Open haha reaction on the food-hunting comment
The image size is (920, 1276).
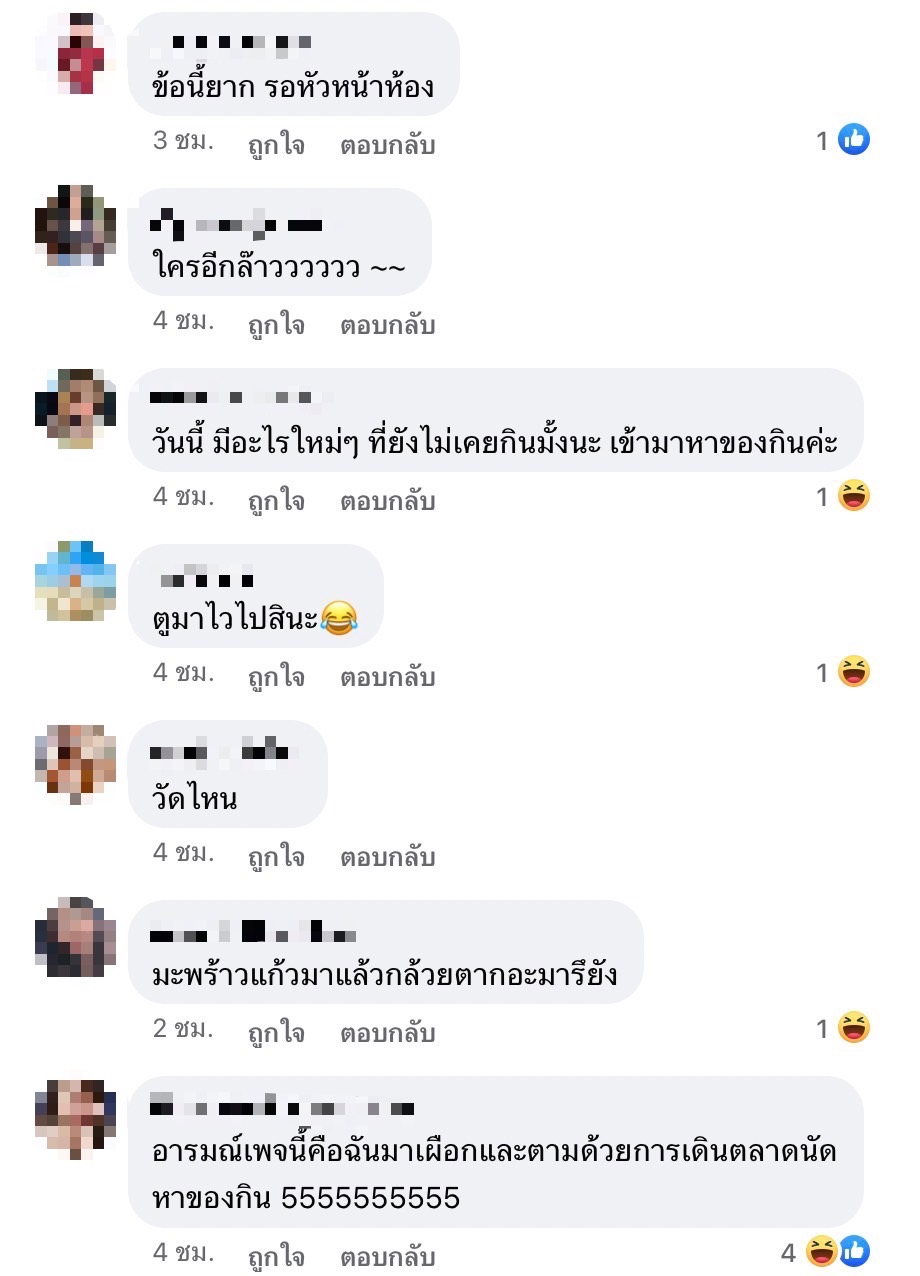pyautogui.click(x=854, y=495)
